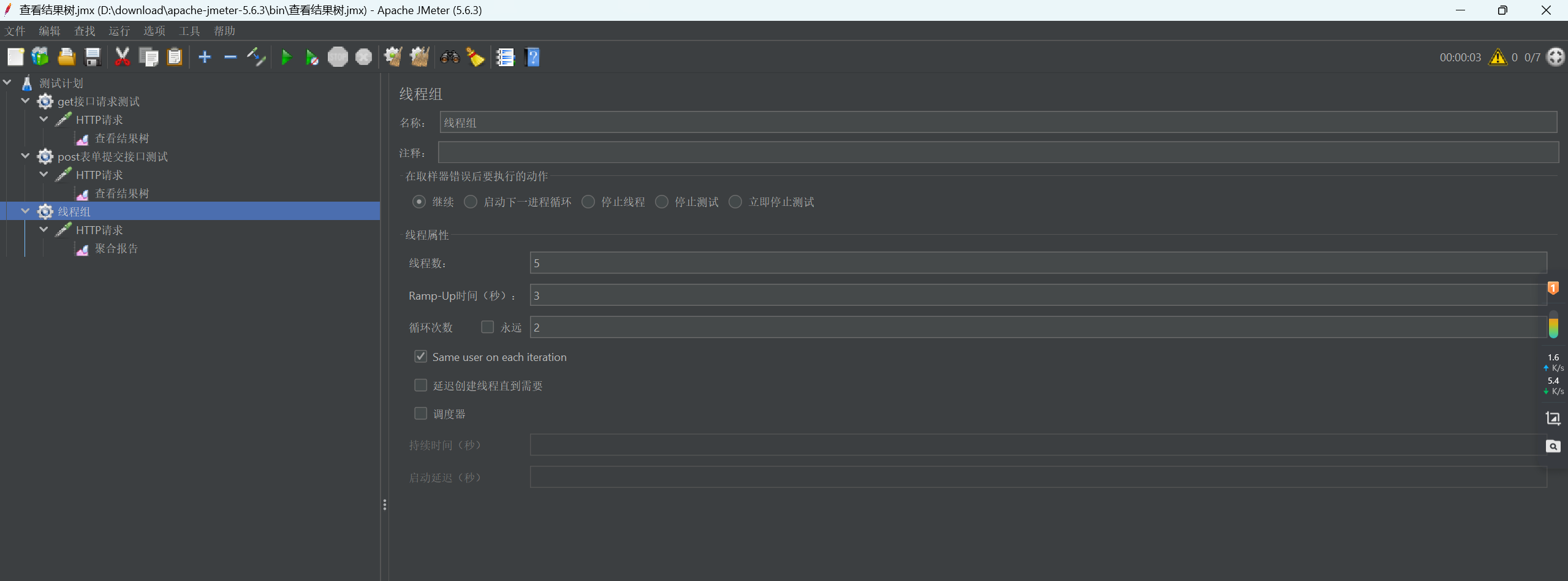
Task: Click the 名称 input field
Action: [x=998, y=123]
